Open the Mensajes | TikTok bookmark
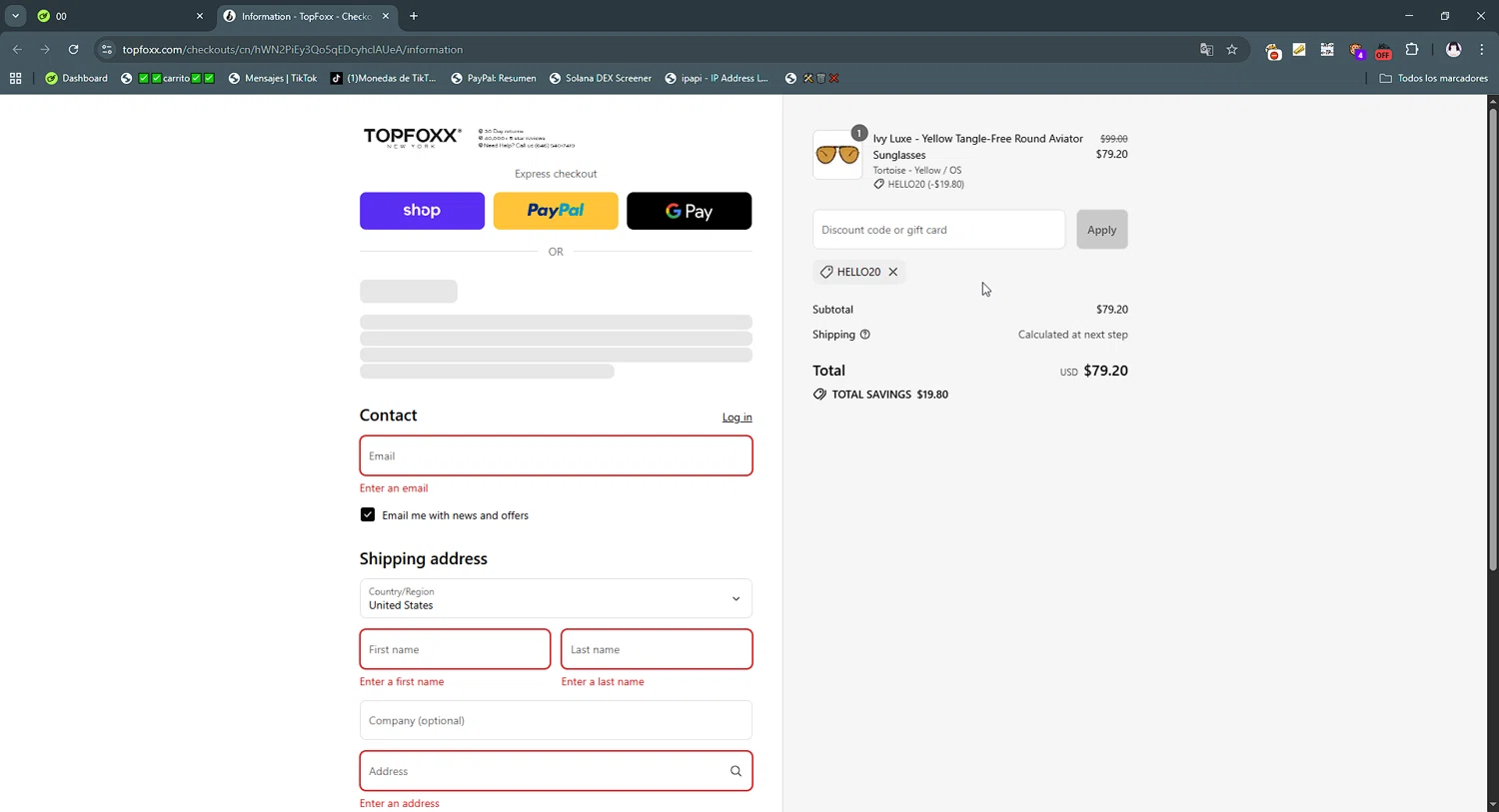Screen dimensions: 1499x812 [x=273, y=78]
